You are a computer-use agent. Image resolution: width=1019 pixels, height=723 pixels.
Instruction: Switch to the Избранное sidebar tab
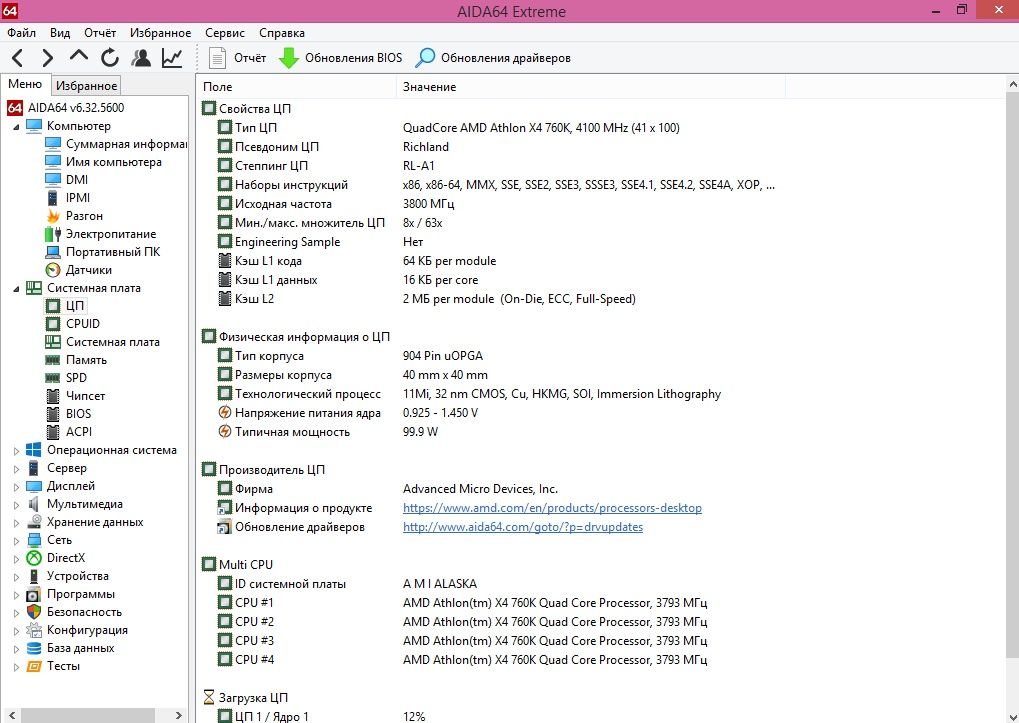pos(86,86)
